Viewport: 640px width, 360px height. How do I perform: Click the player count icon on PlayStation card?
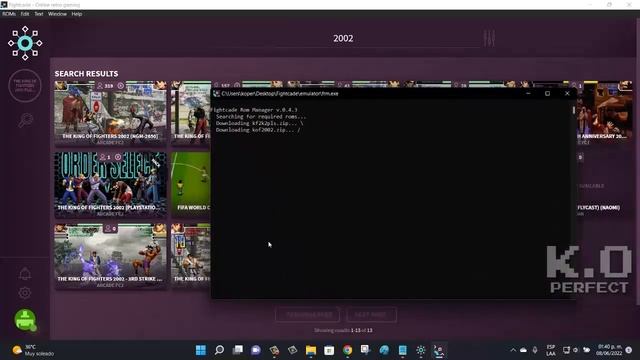tap(103, 157)
